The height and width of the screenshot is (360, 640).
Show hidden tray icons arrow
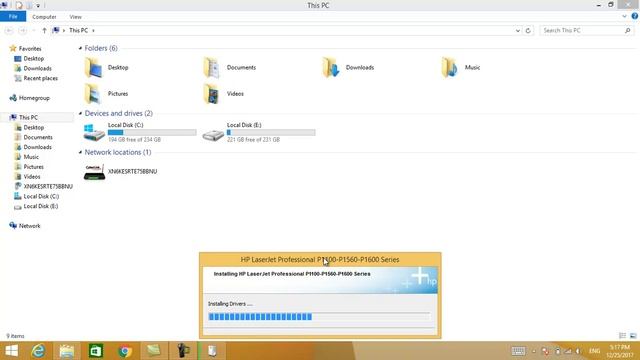pyautogui.click(x=533, y=351)
